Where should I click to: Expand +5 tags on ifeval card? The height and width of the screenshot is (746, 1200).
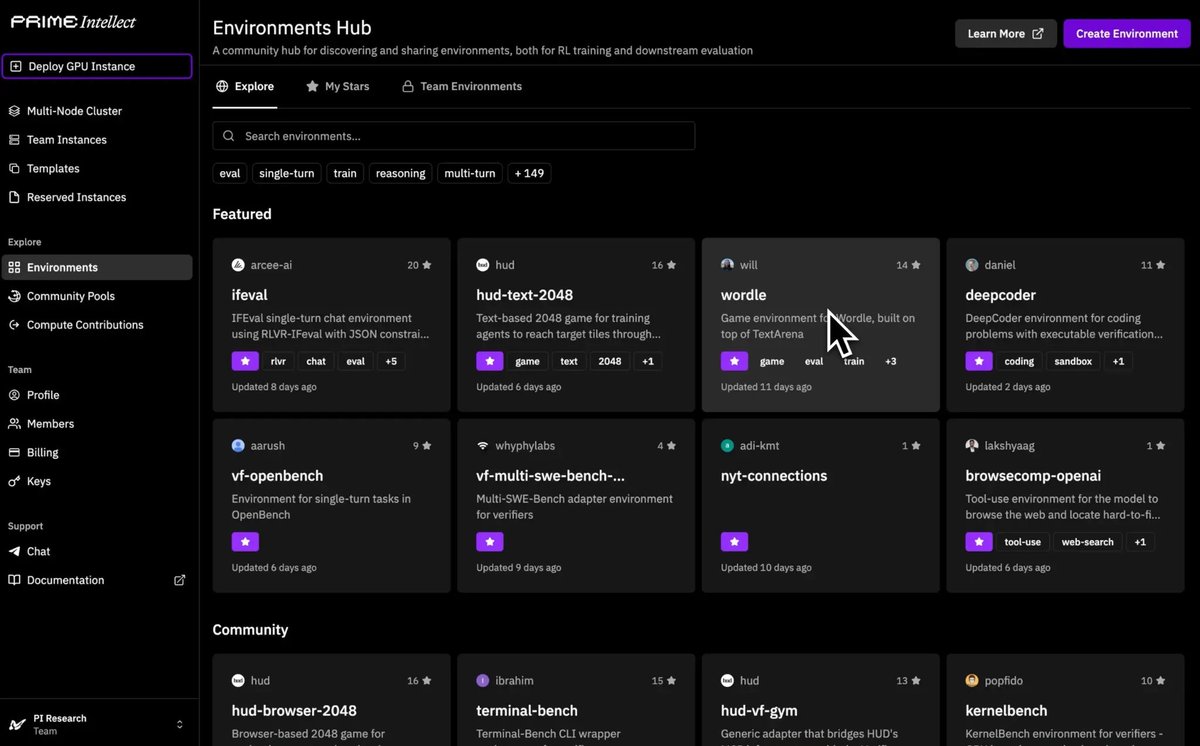pyautogui.click(x=391, y=361)
